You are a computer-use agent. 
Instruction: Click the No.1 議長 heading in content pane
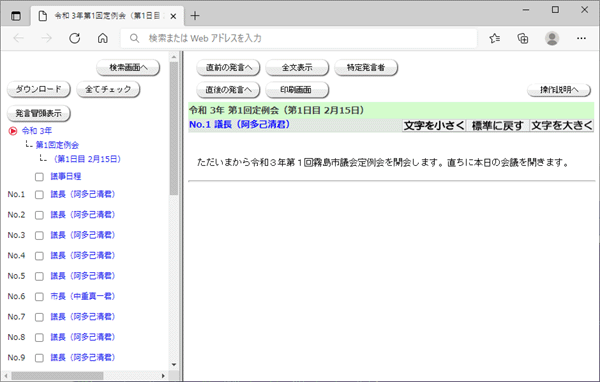[x=240, y=124]
